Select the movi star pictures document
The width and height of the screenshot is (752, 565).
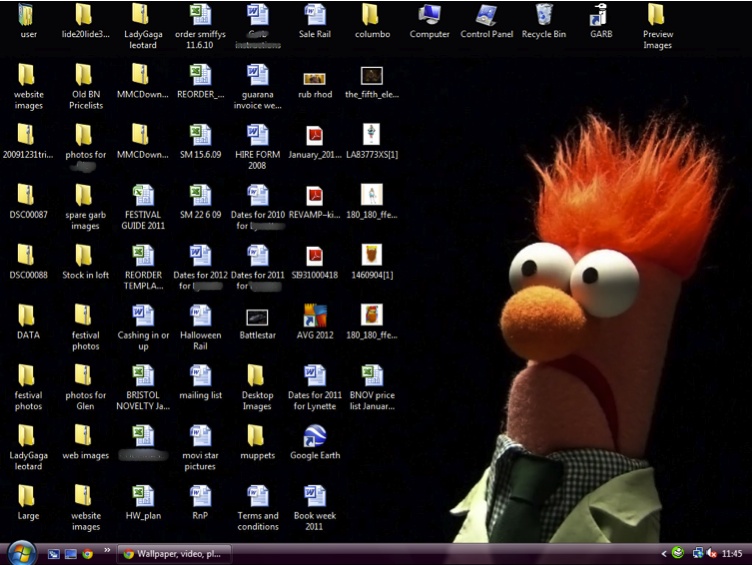pos(200,448)
